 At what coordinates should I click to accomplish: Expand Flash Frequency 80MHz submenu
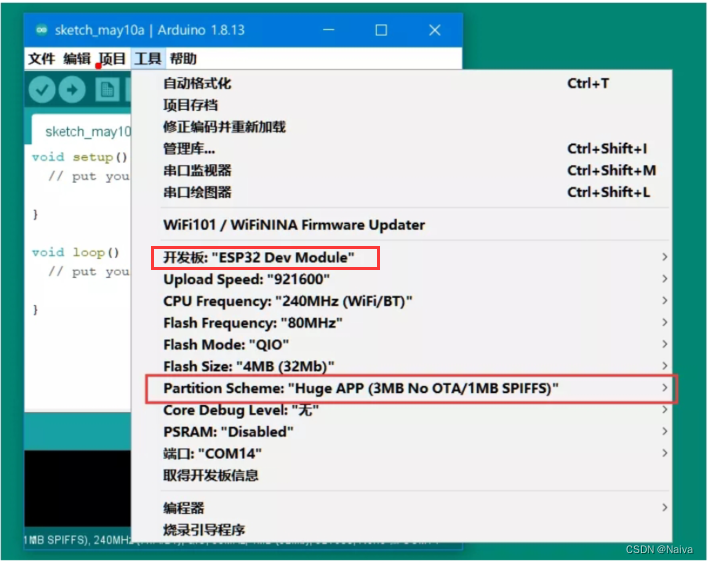pyautogui.click(x=402, y=322)
